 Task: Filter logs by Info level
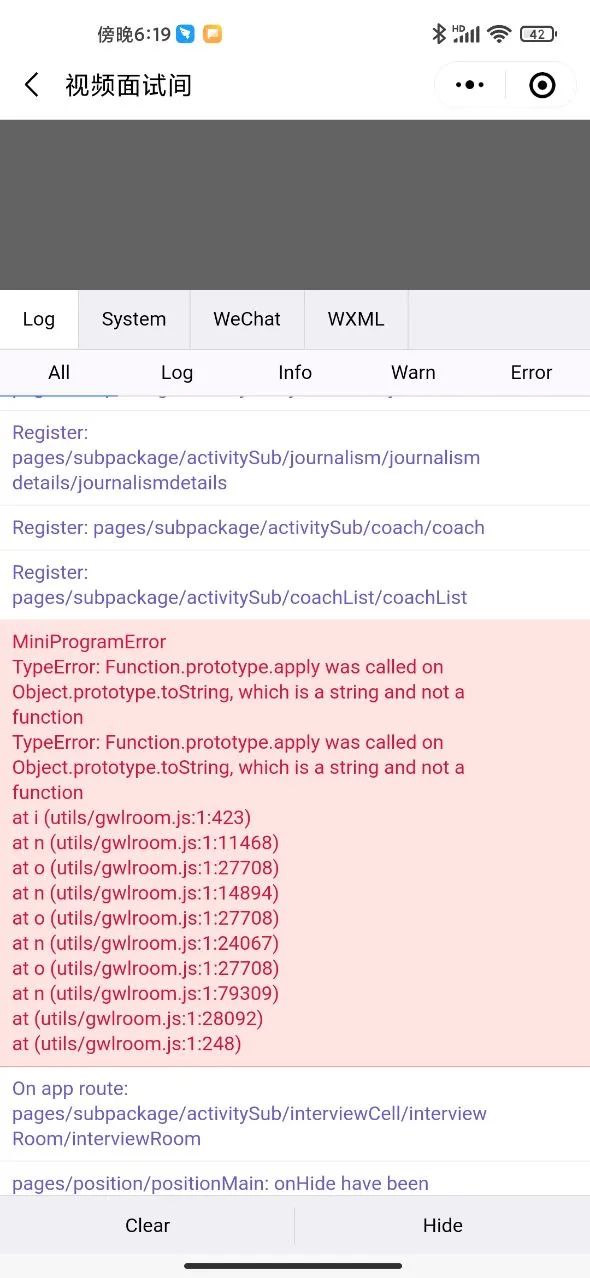coord(295,372)
